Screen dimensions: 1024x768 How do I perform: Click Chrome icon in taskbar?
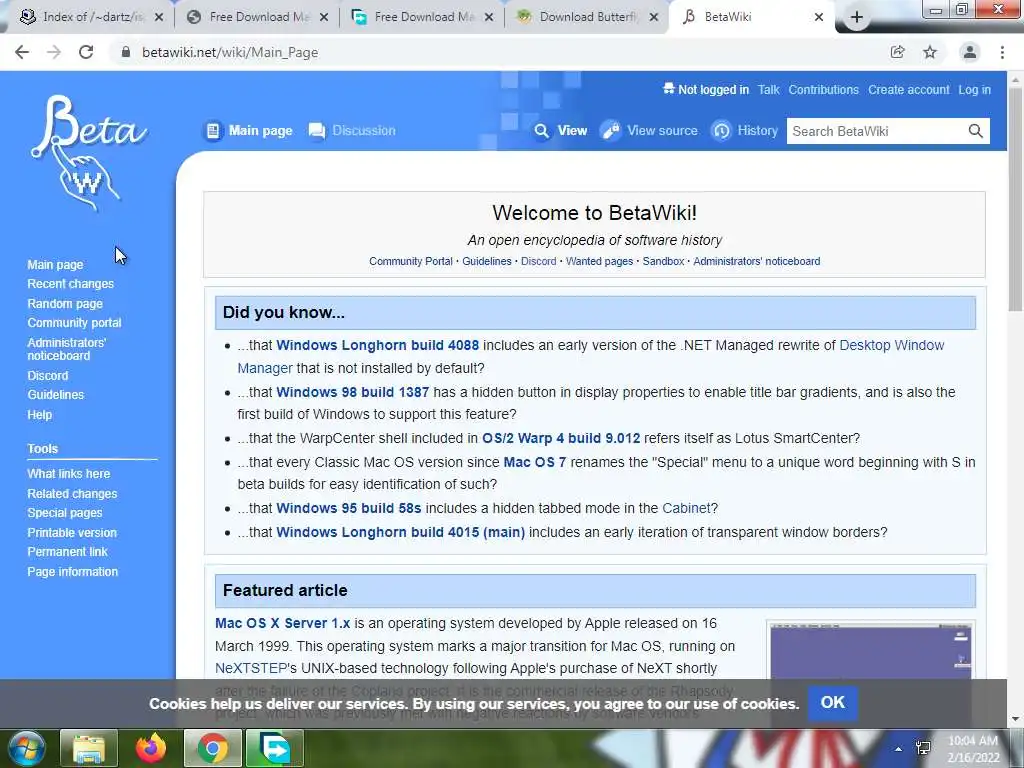tap(213, 748)
